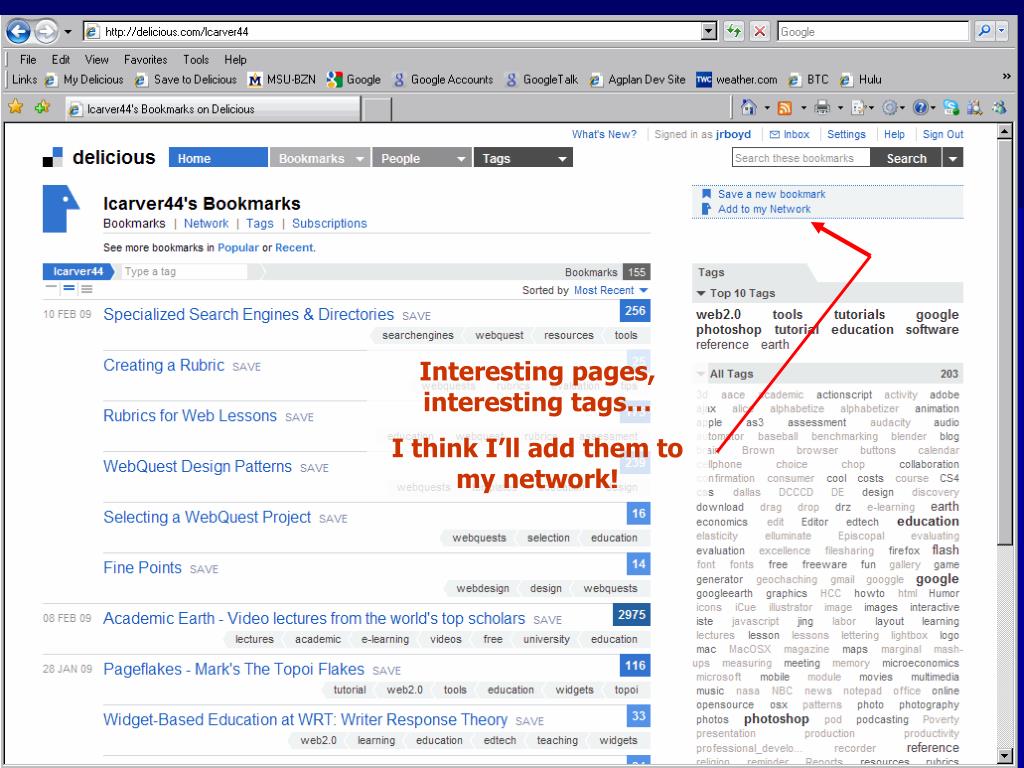Click the browser Back arrow button
The height and width of the screenshot is (768, 1024).
(x=18, y=31)
